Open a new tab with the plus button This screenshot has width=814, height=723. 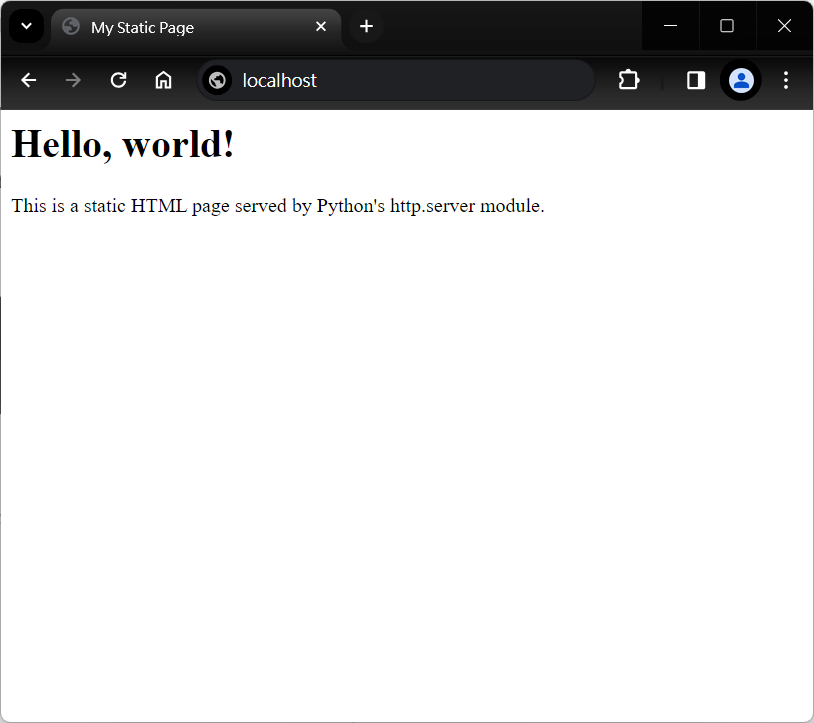coord(365,27)
